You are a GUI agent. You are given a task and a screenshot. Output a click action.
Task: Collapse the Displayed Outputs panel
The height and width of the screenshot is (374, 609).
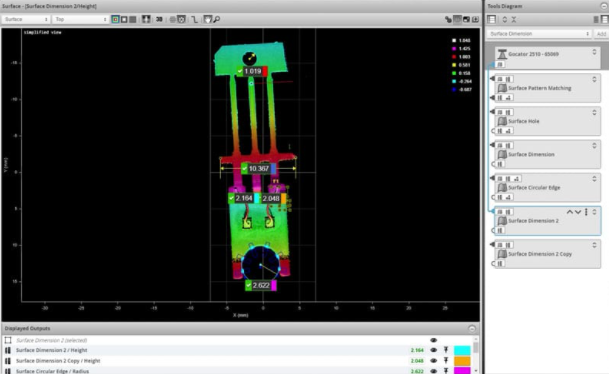pos(472,329)
